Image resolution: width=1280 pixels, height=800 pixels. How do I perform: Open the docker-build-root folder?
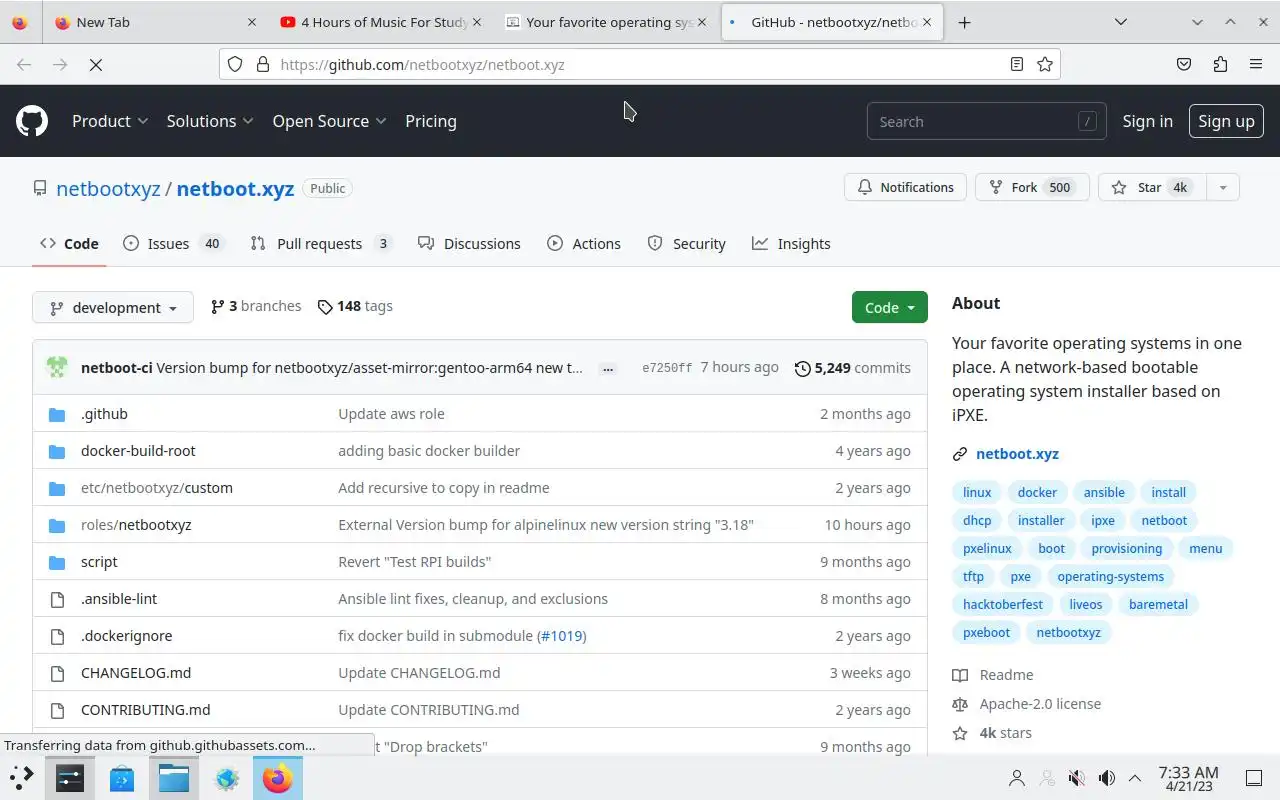click(138, 450)
